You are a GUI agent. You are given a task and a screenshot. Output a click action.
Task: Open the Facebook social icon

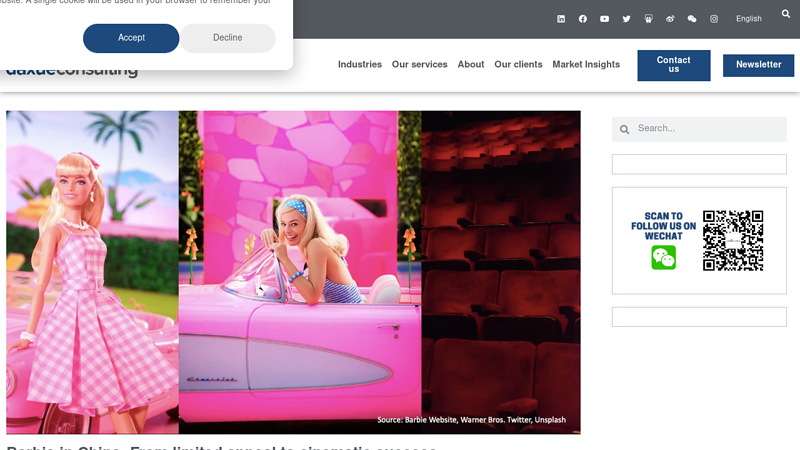click(x=583, y=19)
